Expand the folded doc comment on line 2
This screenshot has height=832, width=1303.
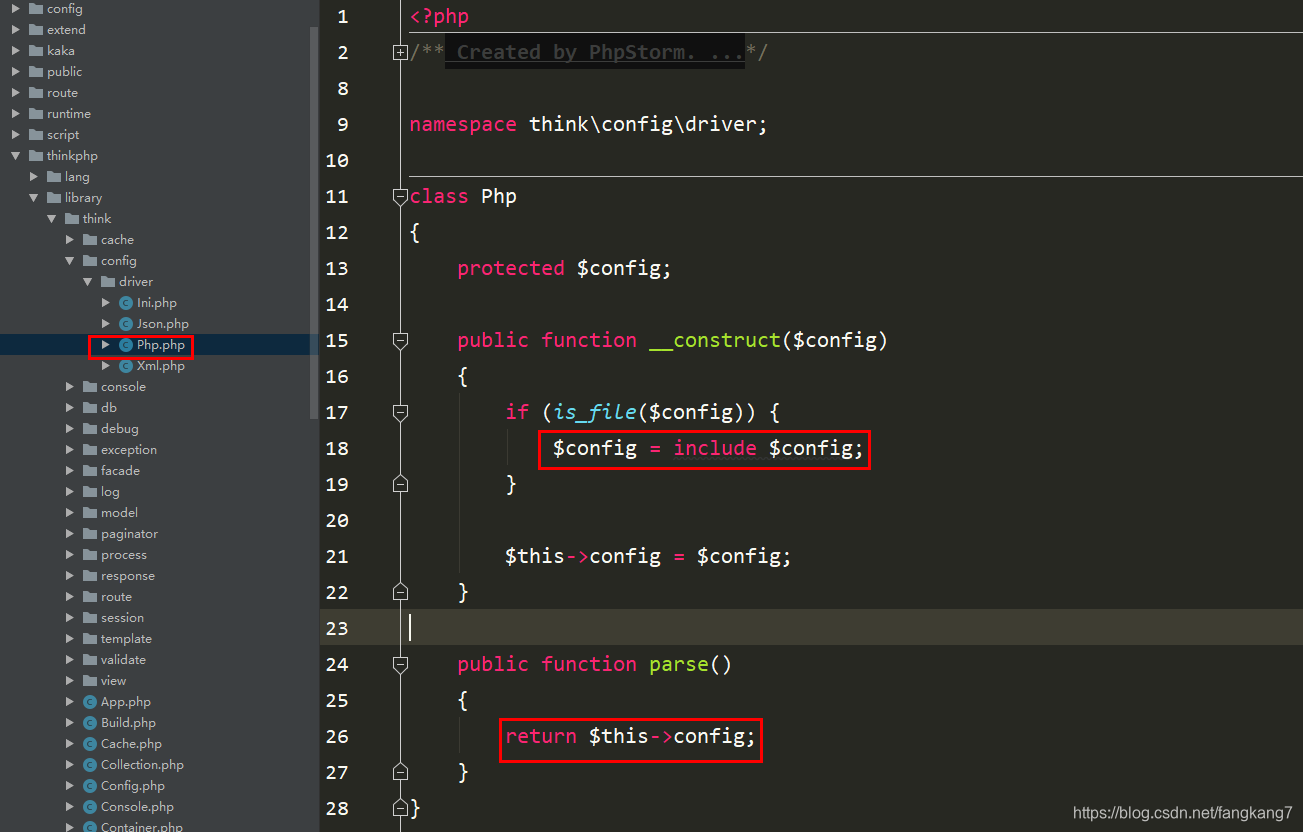pos(401,53)
